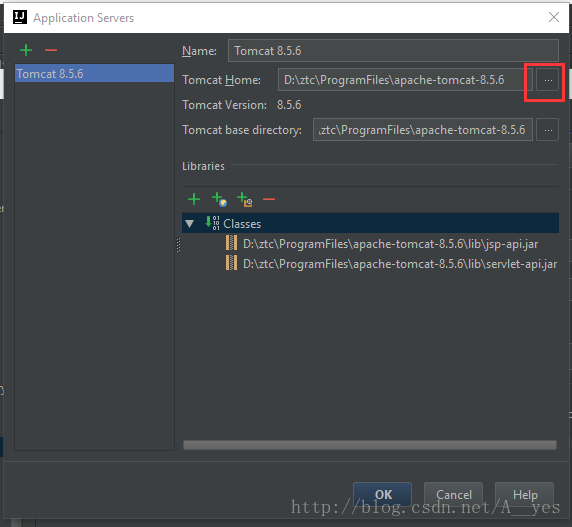Add excluded library icon
572x527 pixels.
(x=244, y=199)
